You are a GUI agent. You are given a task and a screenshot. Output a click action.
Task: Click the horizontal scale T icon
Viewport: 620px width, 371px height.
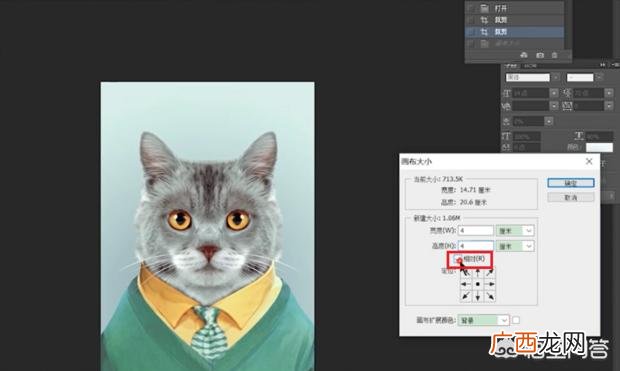click(x=579, y=136)
